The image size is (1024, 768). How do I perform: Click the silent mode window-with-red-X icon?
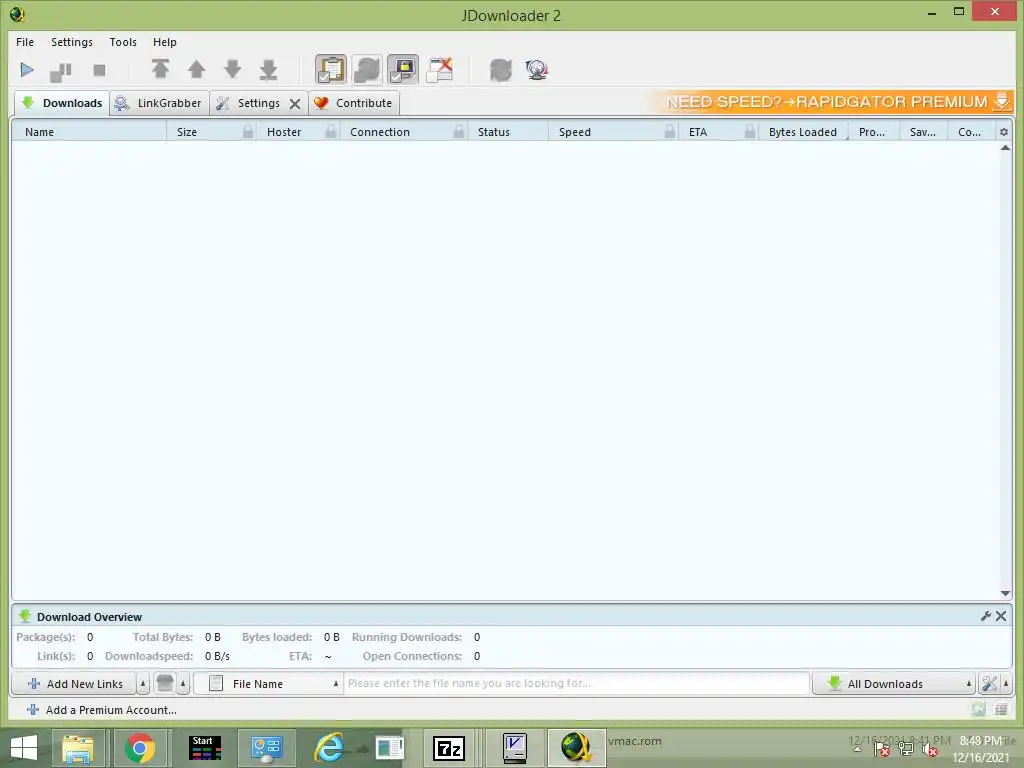[440, 70]
